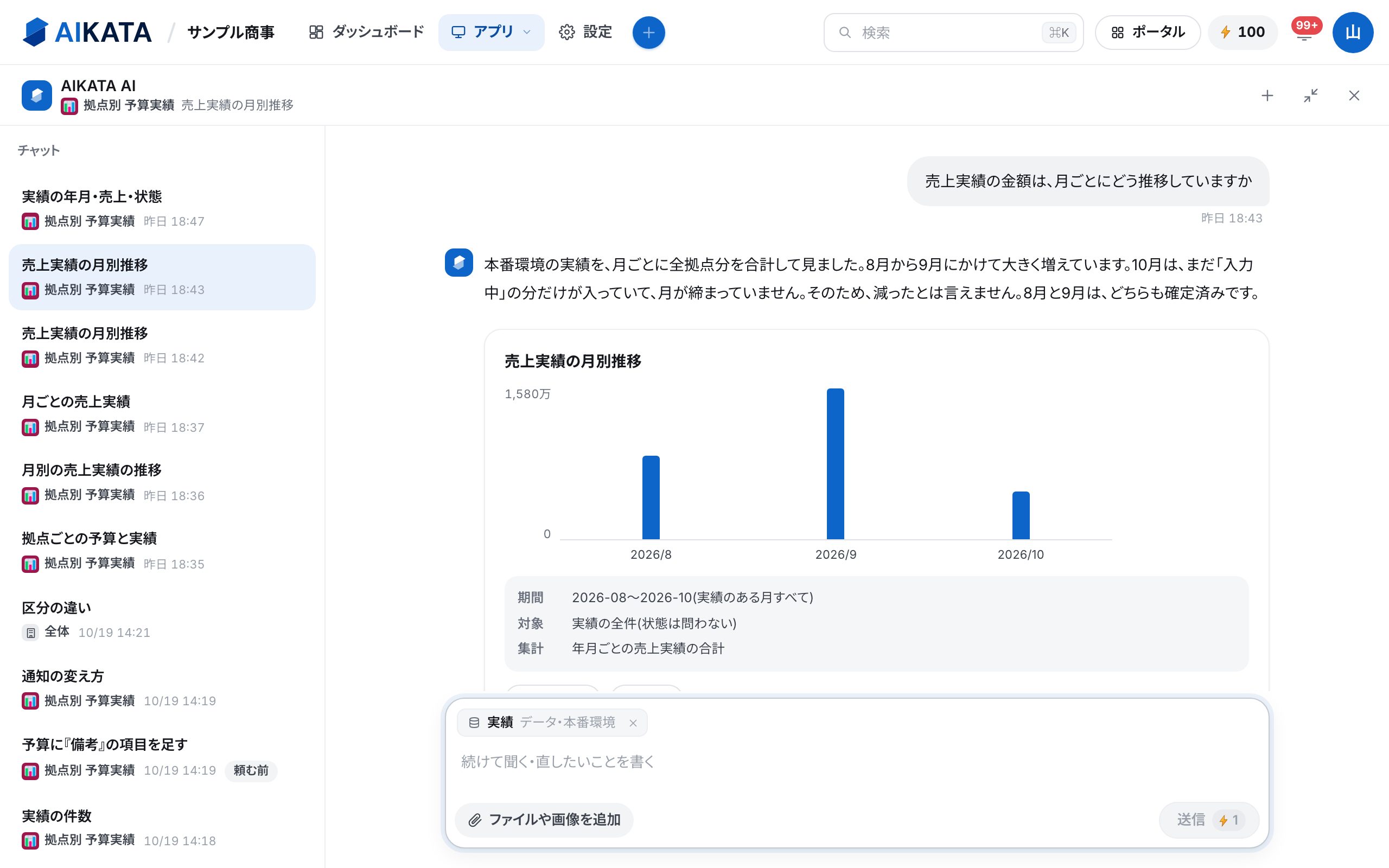Click the 拠点別 予算実績 app icon in the panel header
The image size is (1389, 868).
tap(69, 106)
